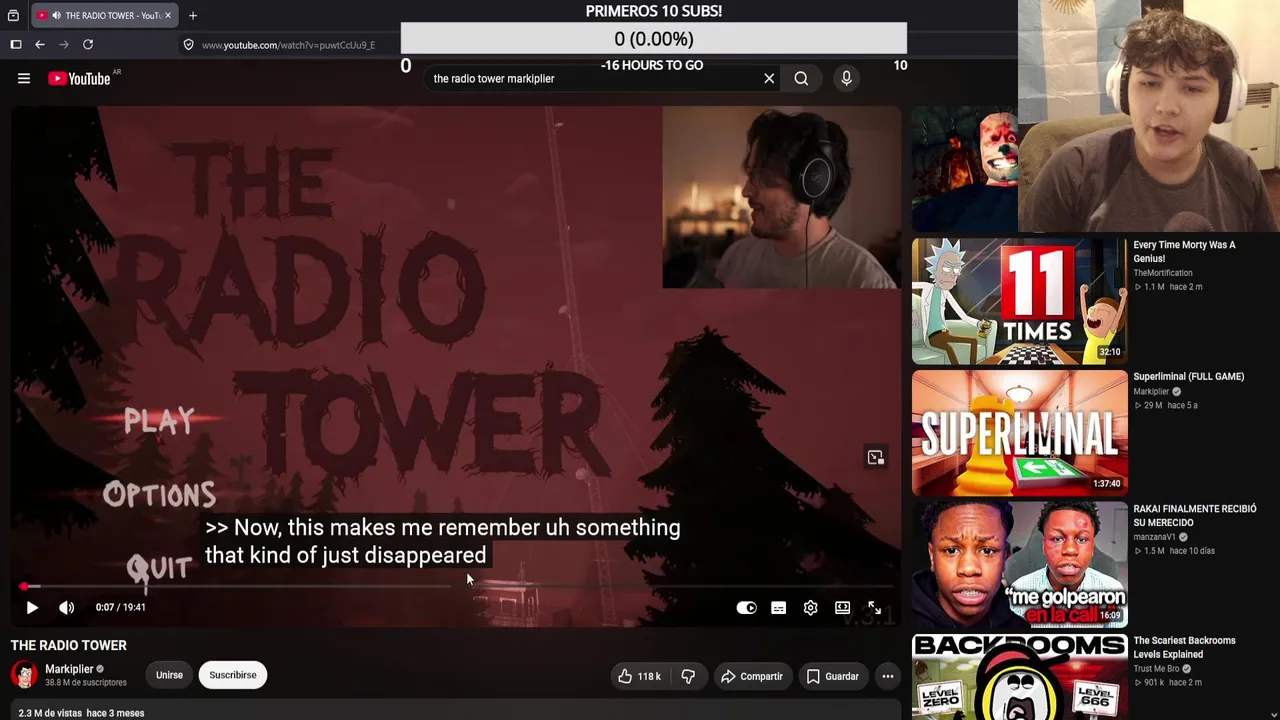Open the Backrooms levels thumbnail
The height and width of the screenshot is (720, 1280).
[1019, 677]
